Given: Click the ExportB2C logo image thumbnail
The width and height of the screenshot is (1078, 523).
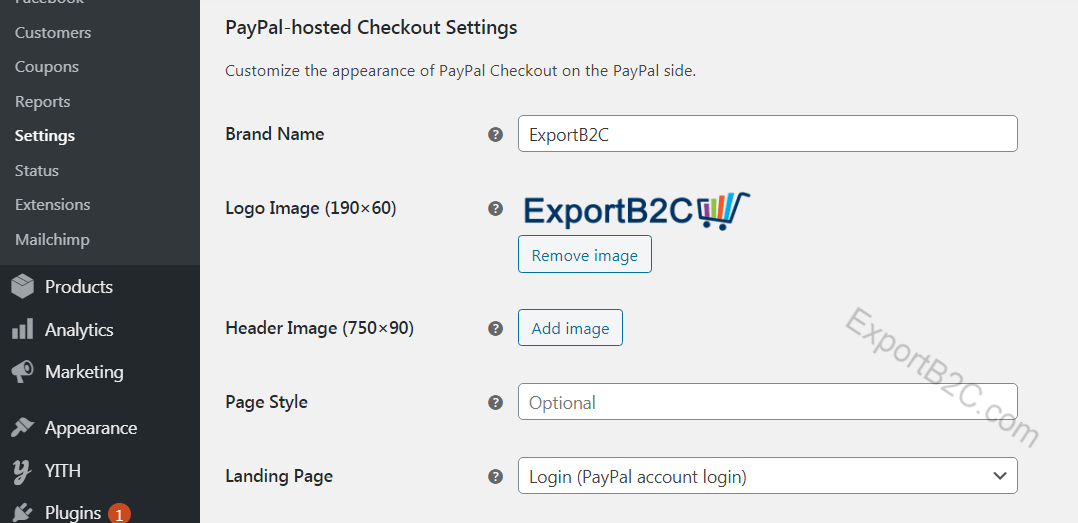Looking at the screenshot, I should coord(637,210).
